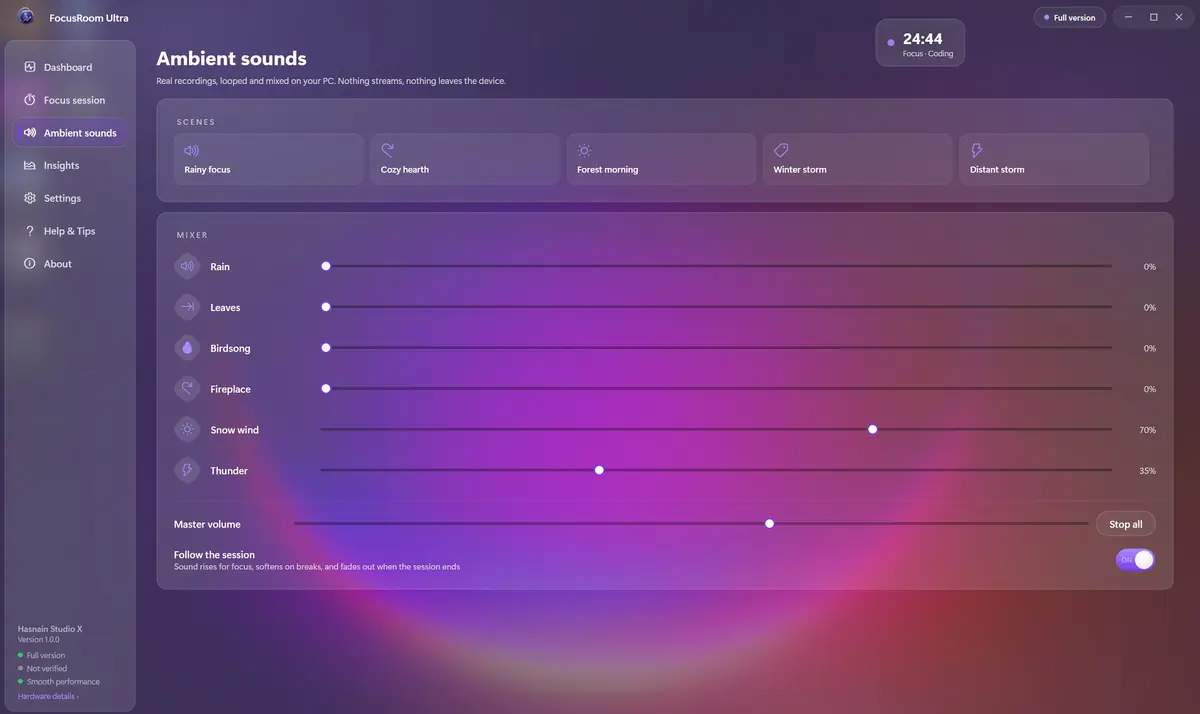The width and height of the screenshot is (1200, 714).
Task: Click the Snow wind sun icon in mixer
Action: [187, 430]
